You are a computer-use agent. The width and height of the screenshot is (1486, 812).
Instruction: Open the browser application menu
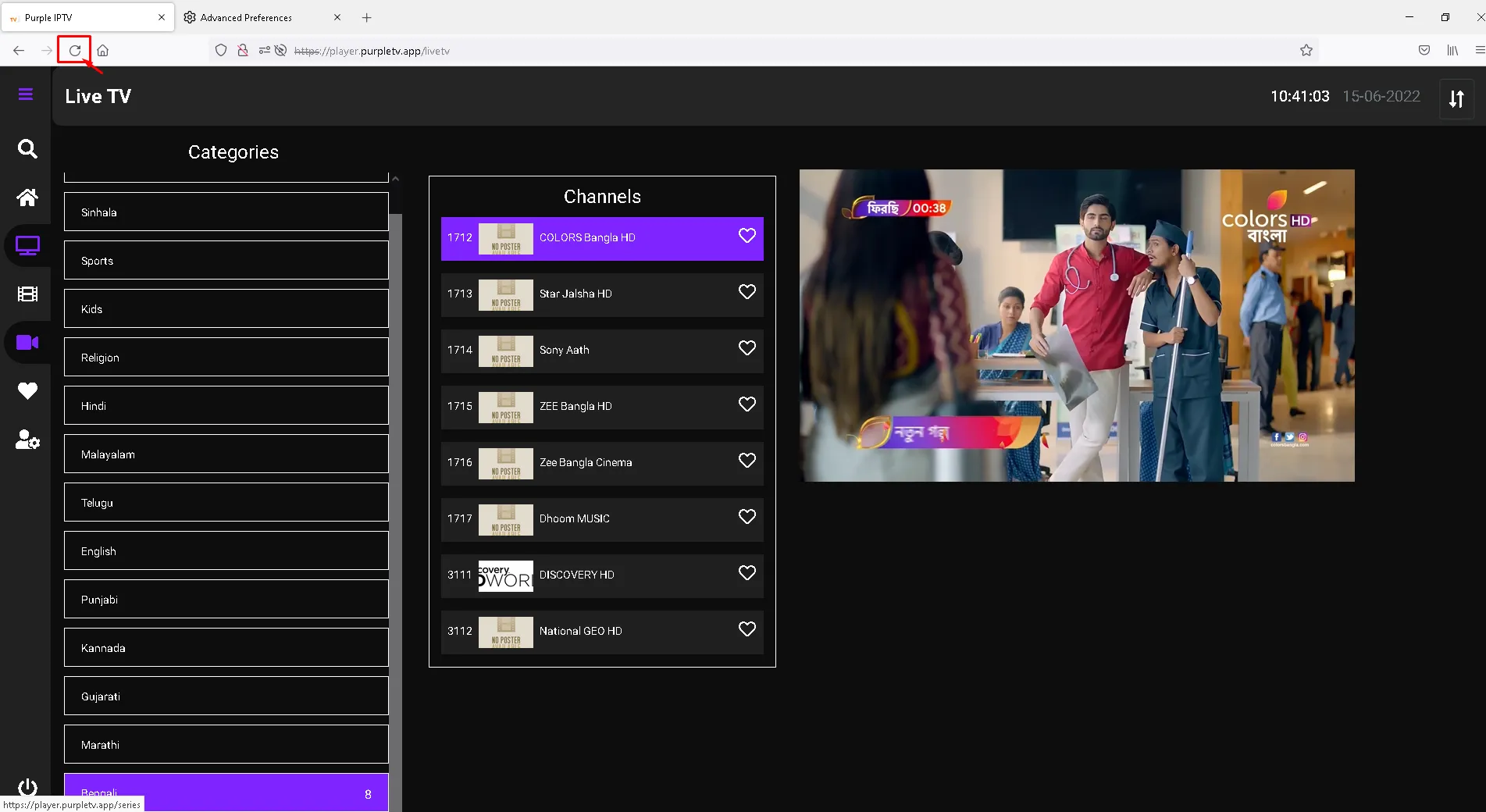click(1479, 51)
